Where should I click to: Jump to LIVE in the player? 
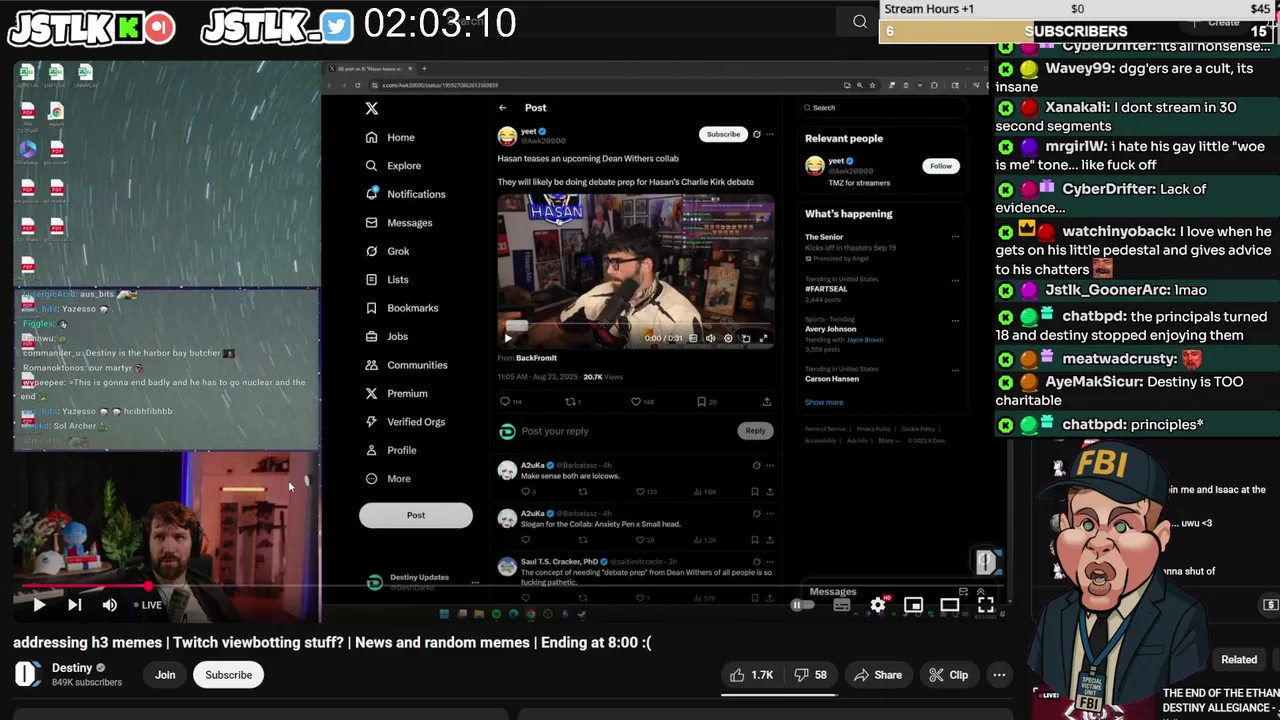click(x=147, y=605)
